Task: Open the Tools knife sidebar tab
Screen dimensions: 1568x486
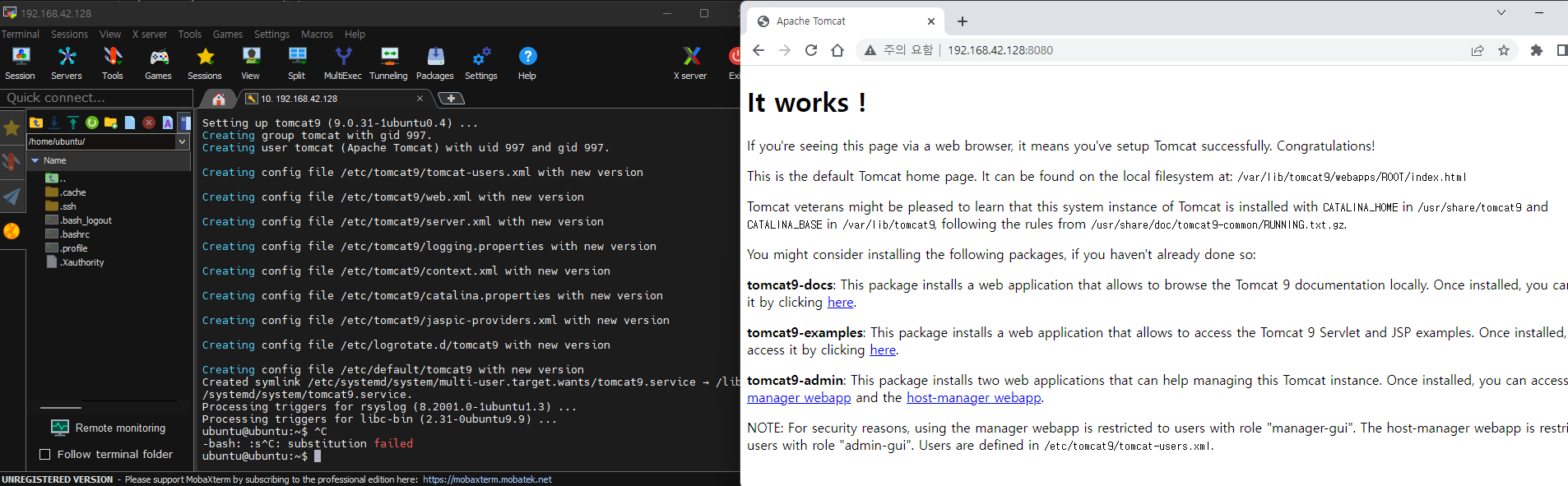Action: [x=12, y=161]
